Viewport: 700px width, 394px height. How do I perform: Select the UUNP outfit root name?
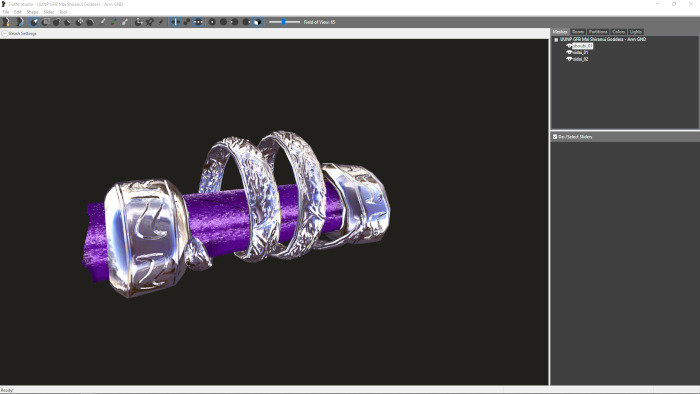click(603, 39)
